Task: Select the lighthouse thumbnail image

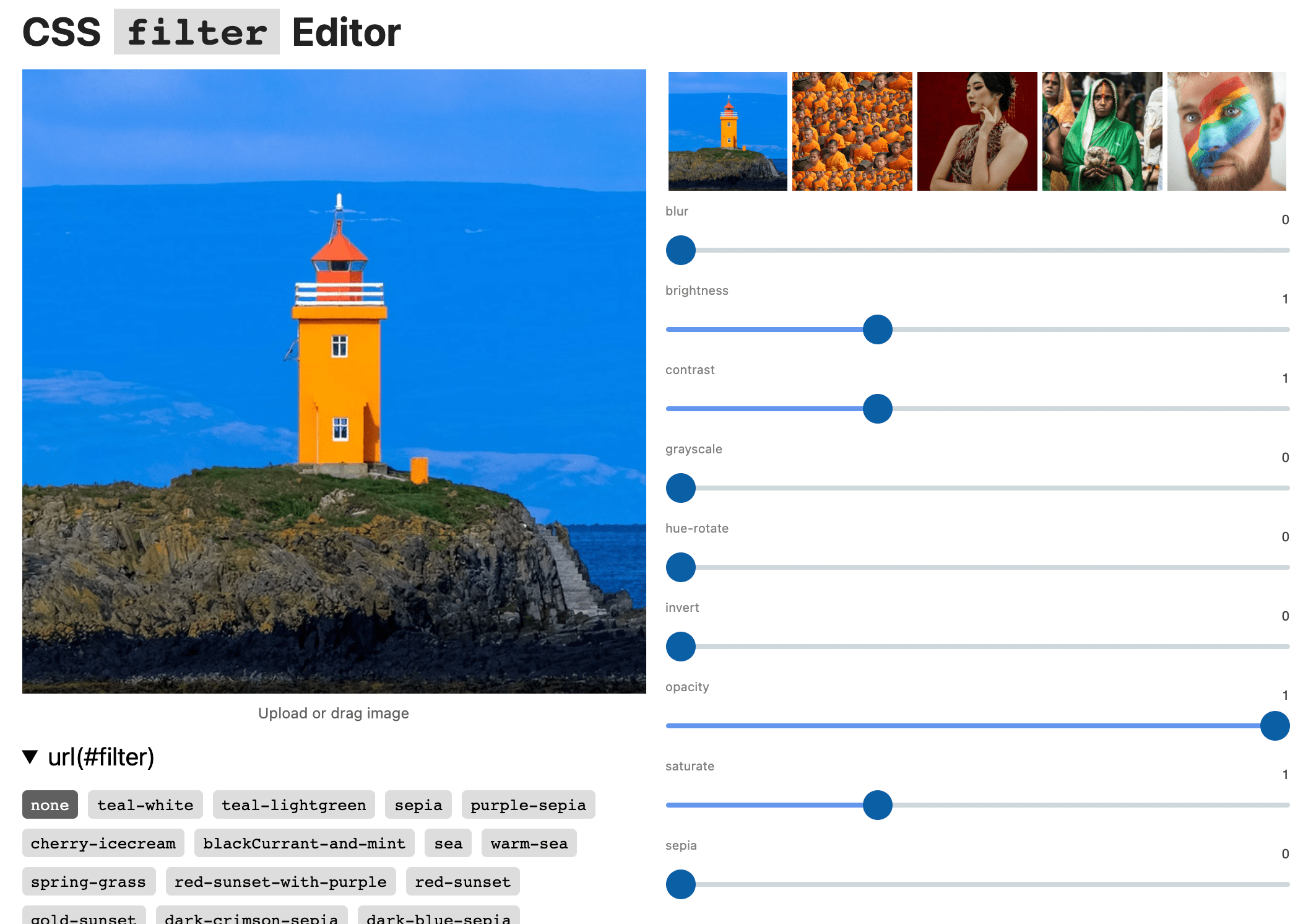Action: click(727, 131)
